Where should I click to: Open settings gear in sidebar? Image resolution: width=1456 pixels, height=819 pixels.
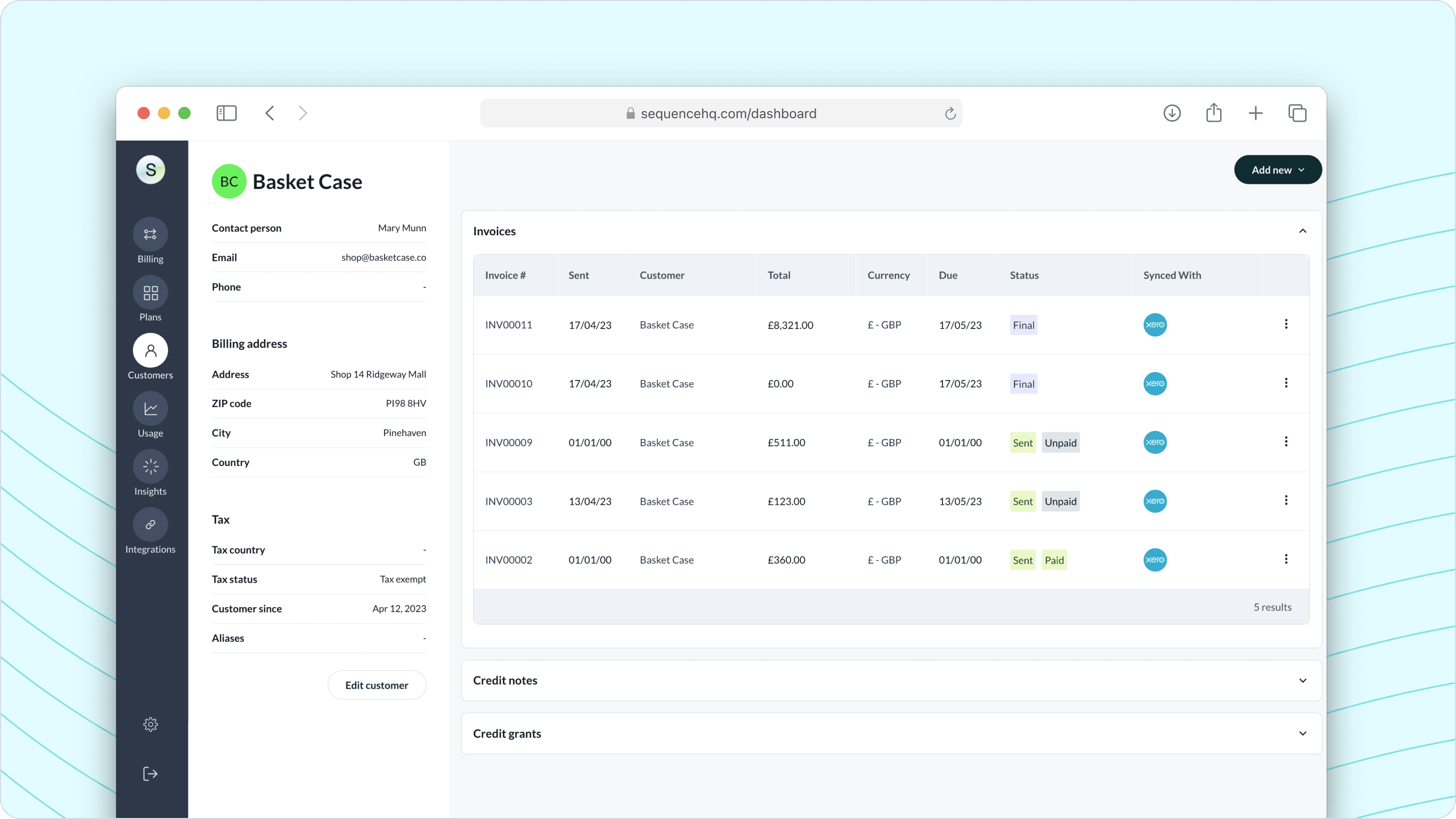pyautogui.click(x=150, y=724)
